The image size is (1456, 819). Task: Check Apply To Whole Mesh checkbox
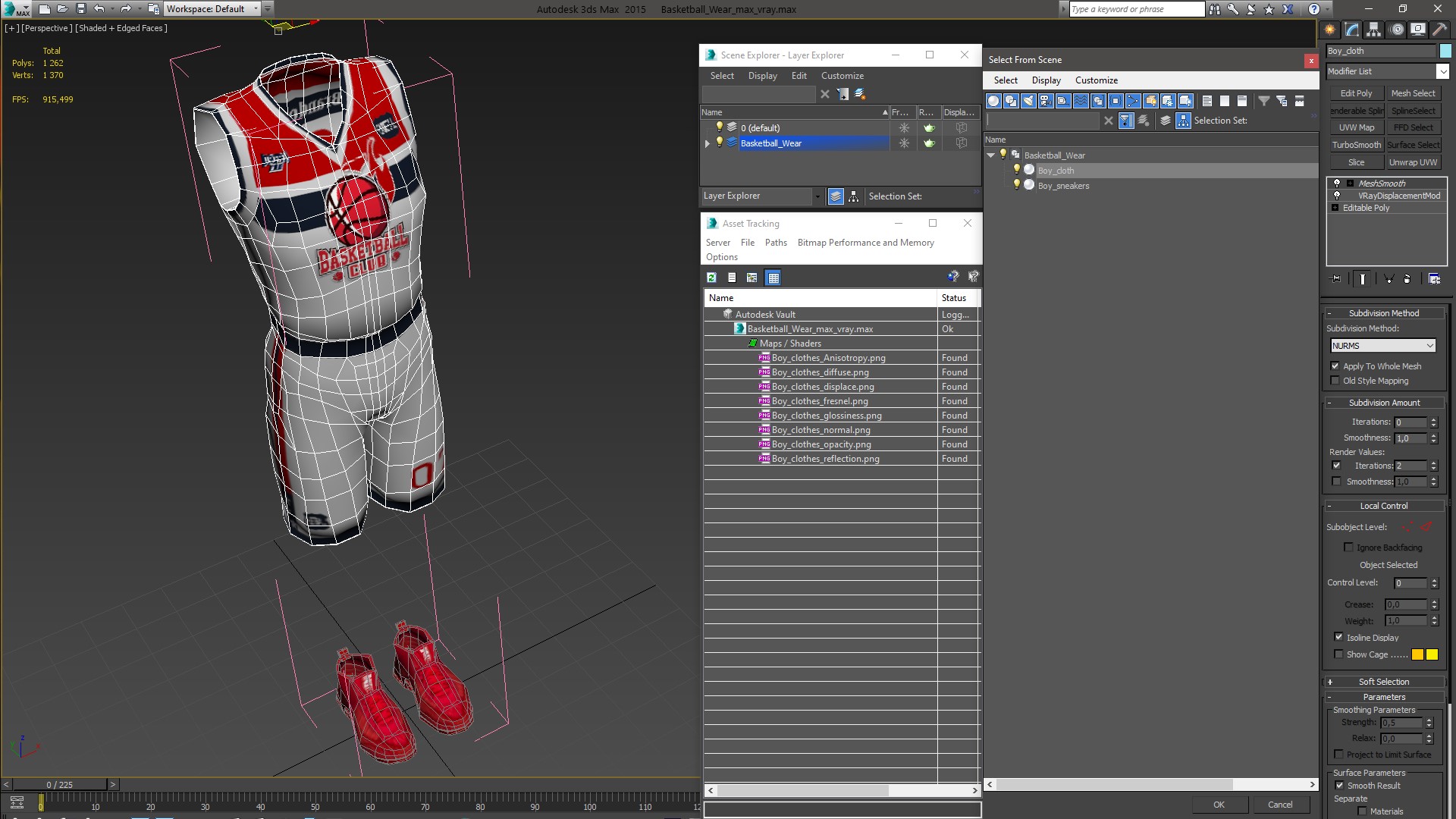pos(1335,366)
